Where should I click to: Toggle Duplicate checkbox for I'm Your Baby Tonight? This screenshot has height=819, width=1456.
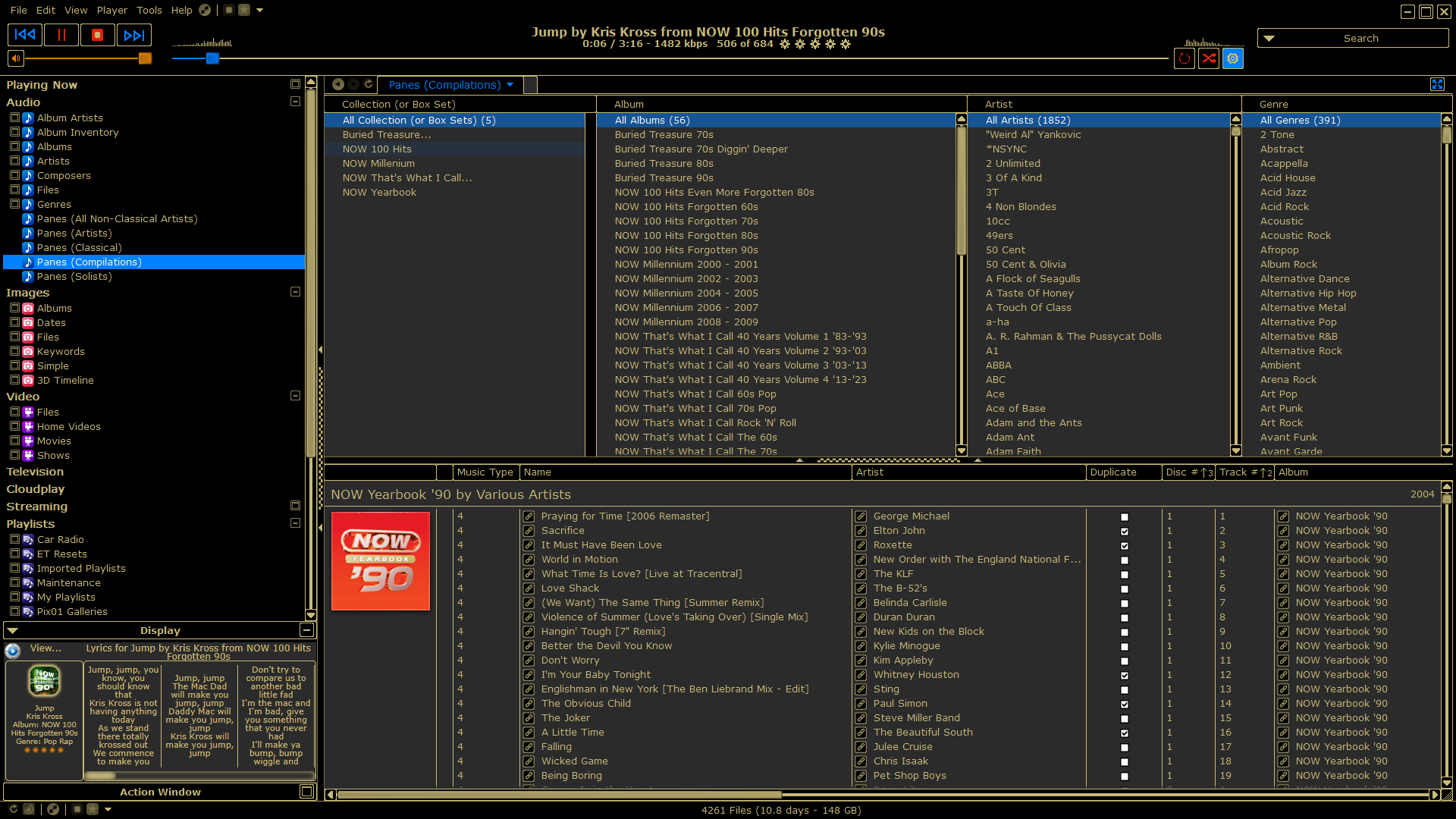click(x=1125, y=676)
